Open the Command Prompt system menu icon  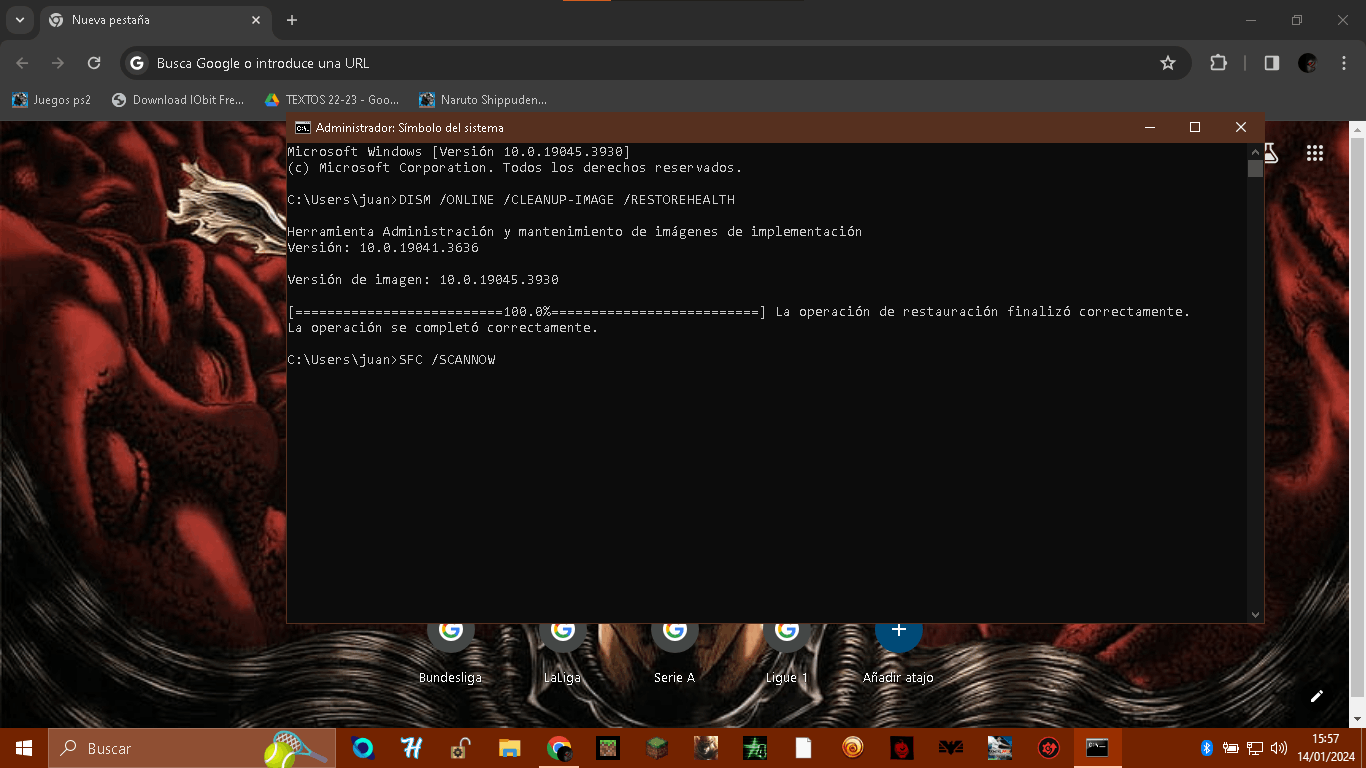[302, 128]
